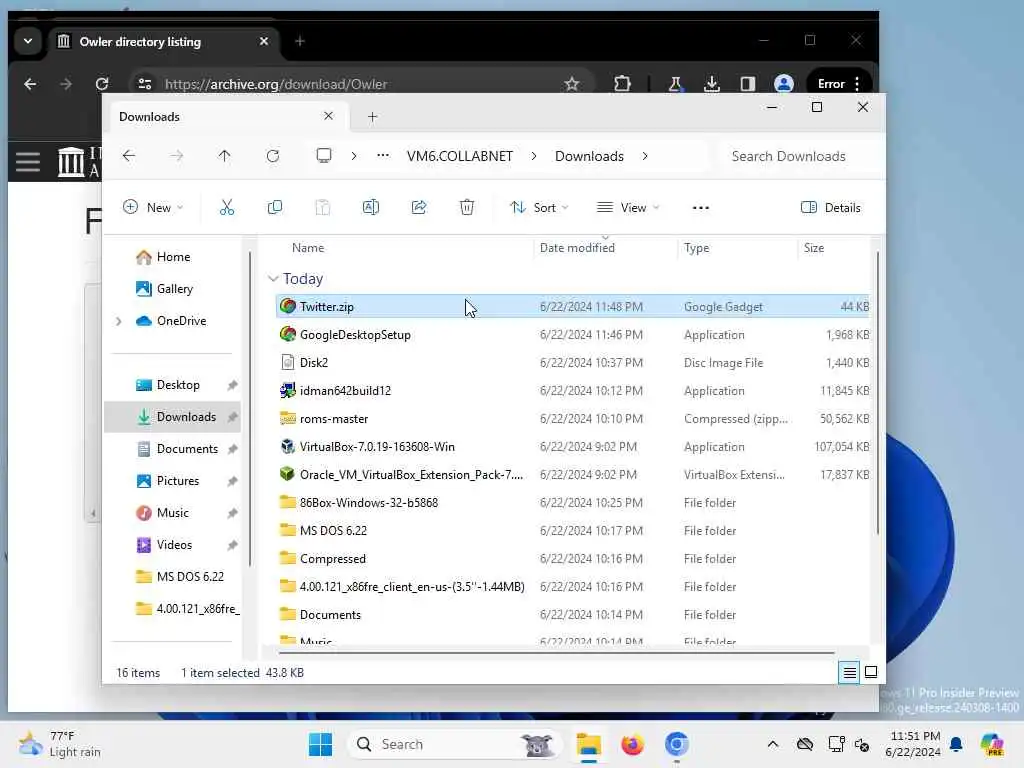Go up one folder level
1024x768 pixels.
[x=224, y=156]
